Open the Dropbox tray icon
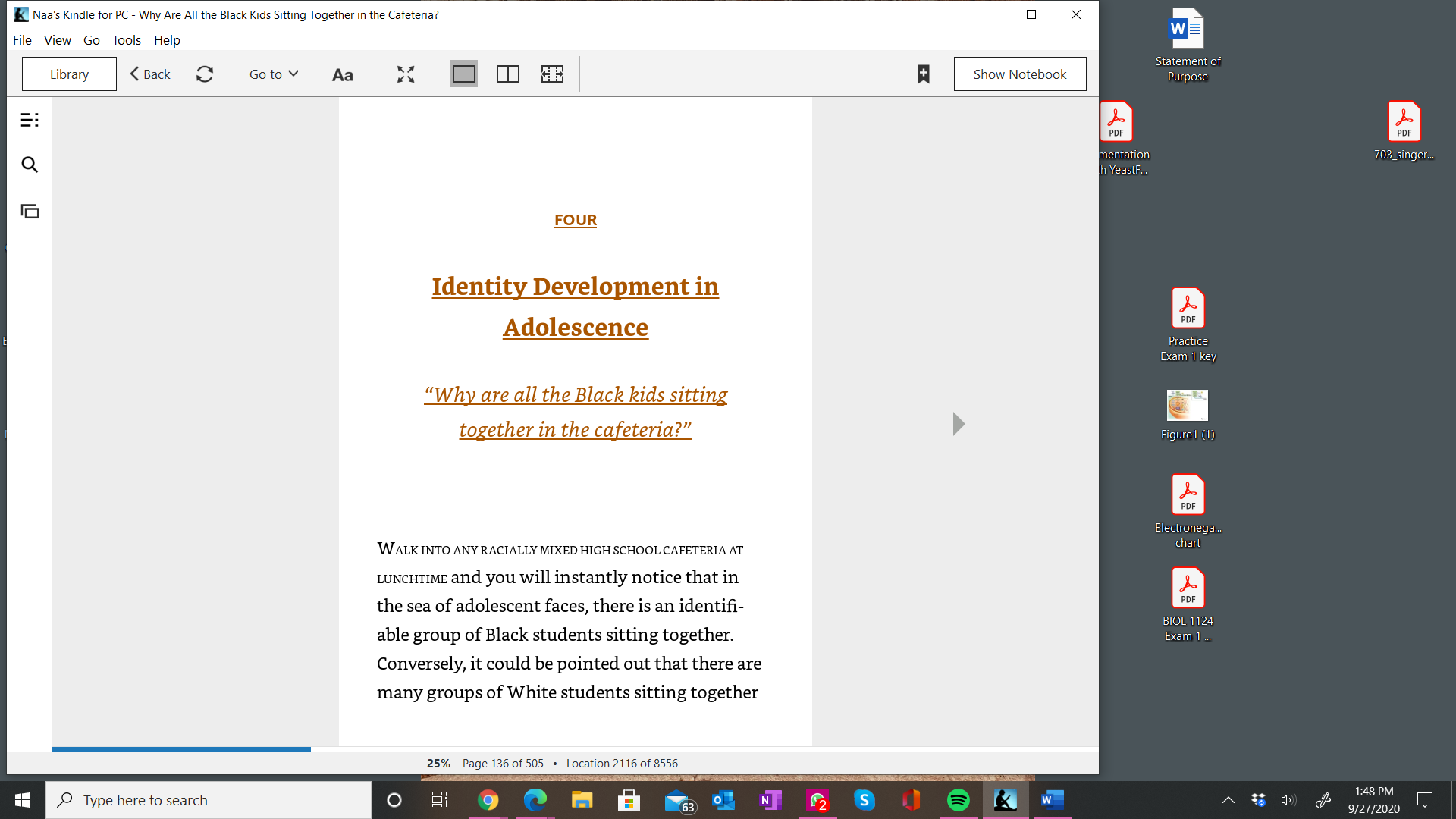 pyautogui.click(x=1259, y=800)
